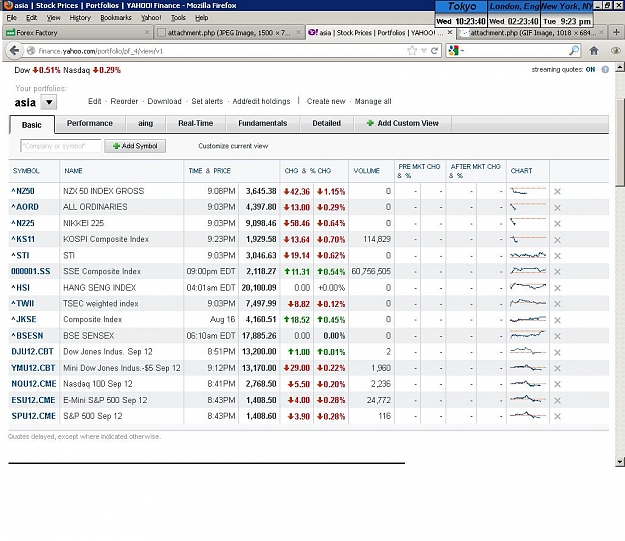Reload the page with refresh icon
Viewport: 625px width, 541px height.
pyautogui.click(x=434, y=51)
